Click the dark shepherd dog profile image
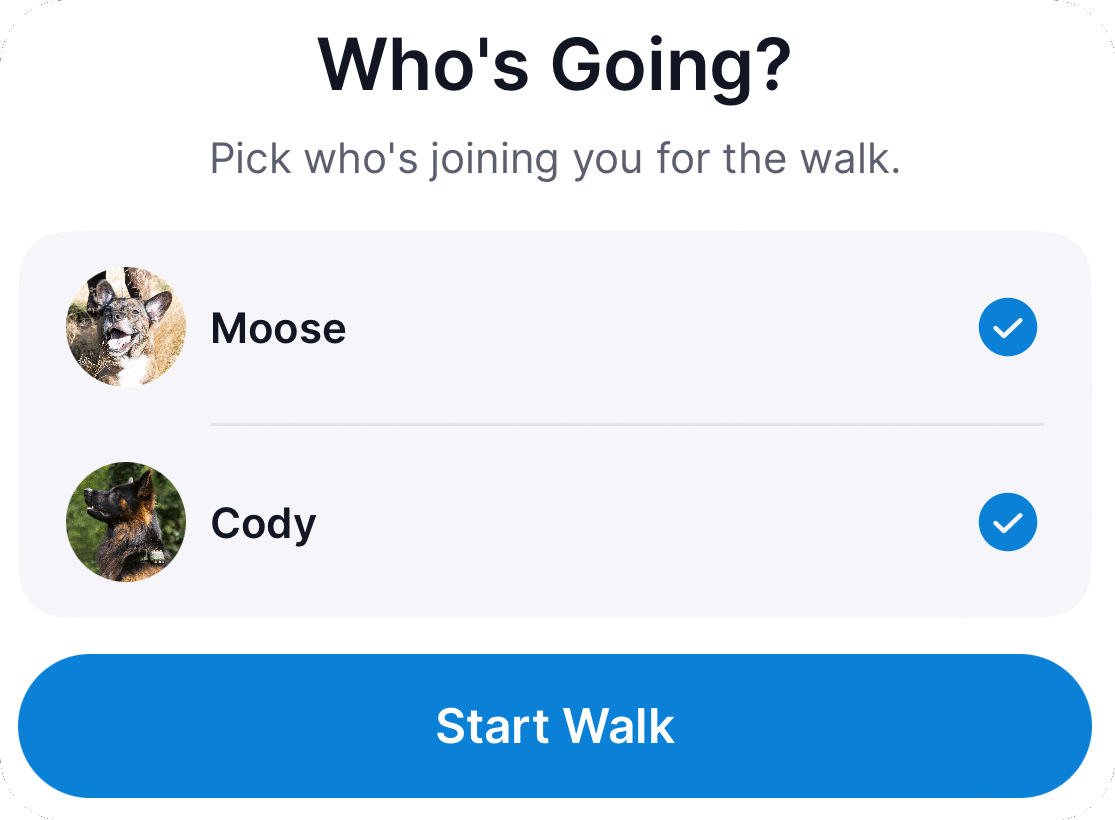Image resolution: width=1115 pixels, height=820 pixels. click(x=126, y=522)
